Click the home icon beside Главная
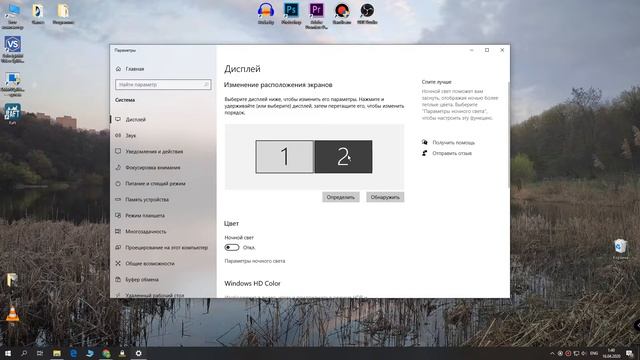The width and height of the screenshot is (640, 360). pyautogui.click(x=118, y=69)
